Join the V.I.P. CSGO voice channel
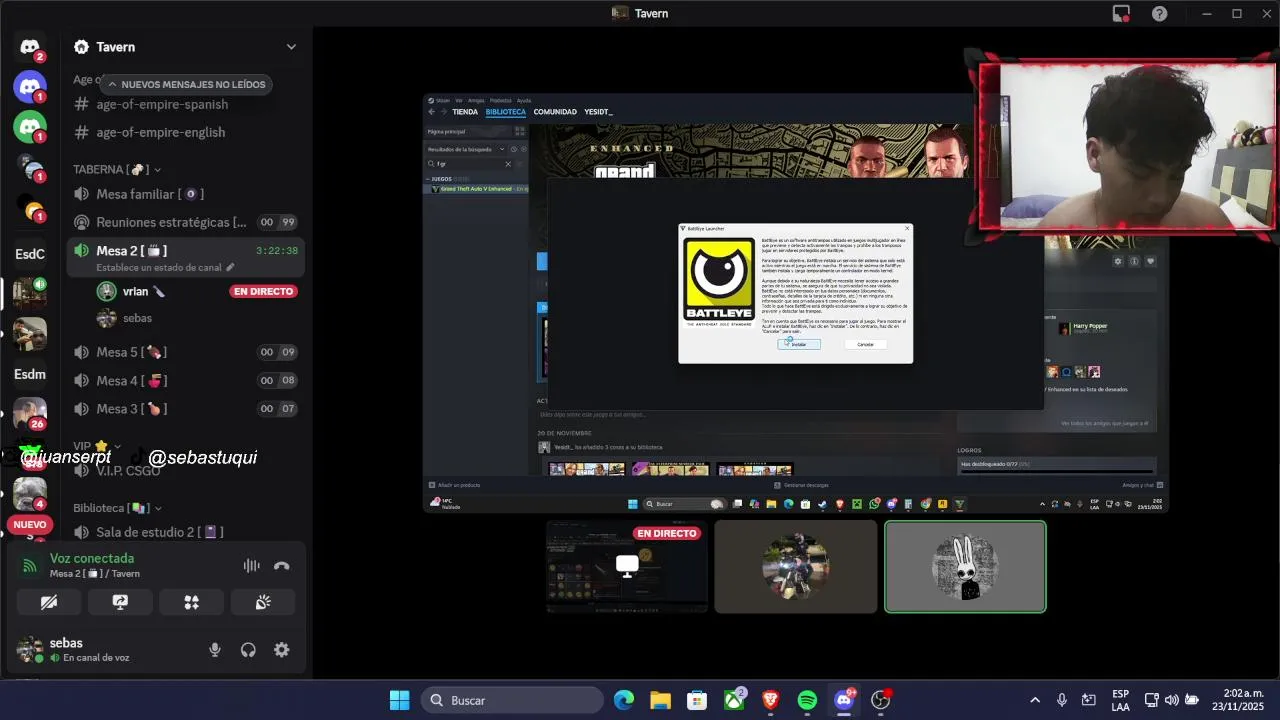1280x720 pixels. (186, 470)
